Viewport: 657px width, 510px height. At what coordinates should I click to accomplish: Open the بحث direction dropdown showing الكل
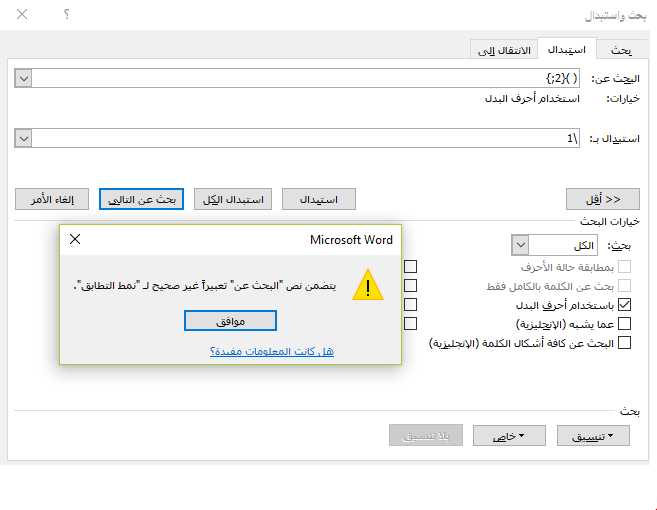[520, 245]
